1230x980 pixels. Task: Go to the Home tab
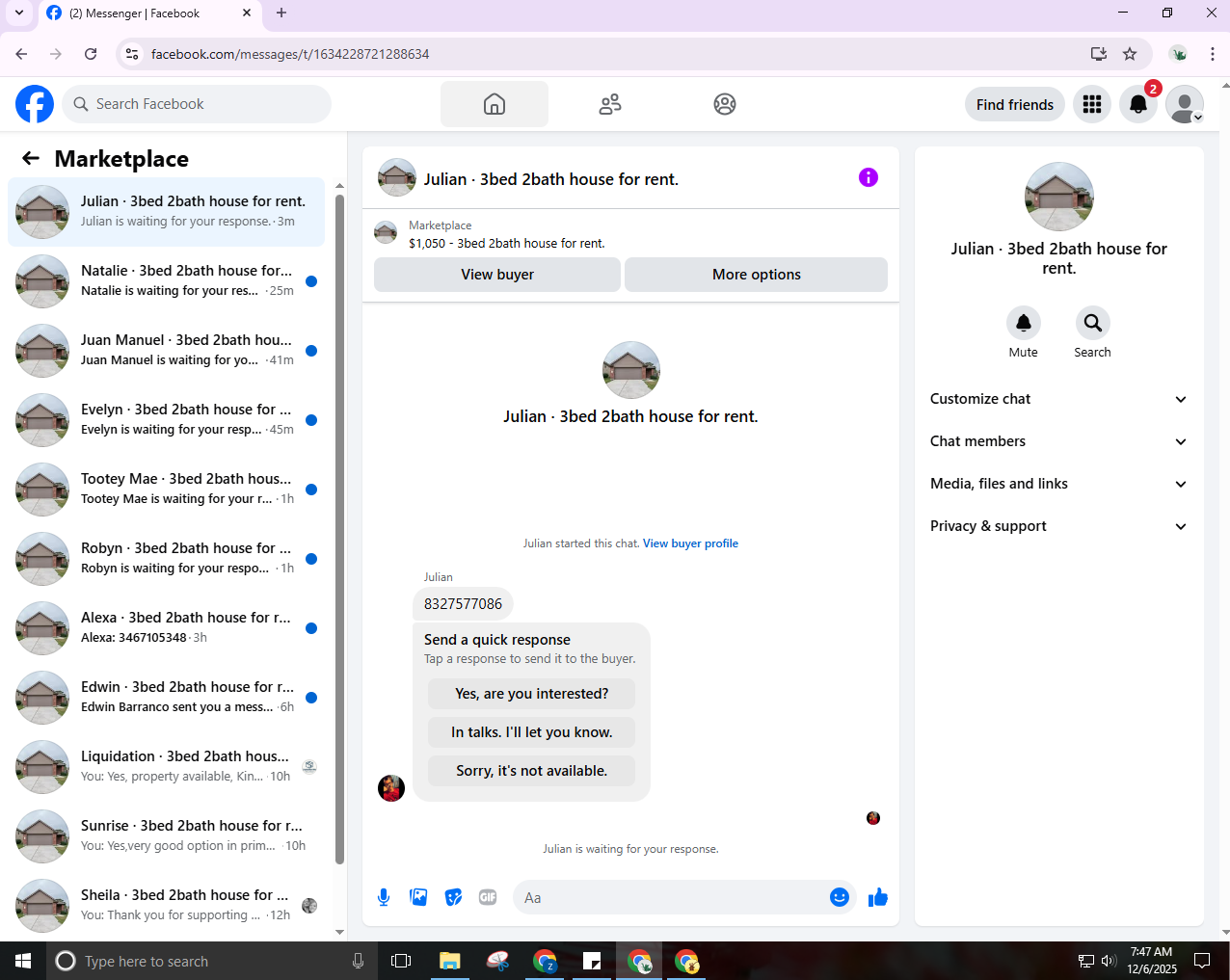(495, 104)
